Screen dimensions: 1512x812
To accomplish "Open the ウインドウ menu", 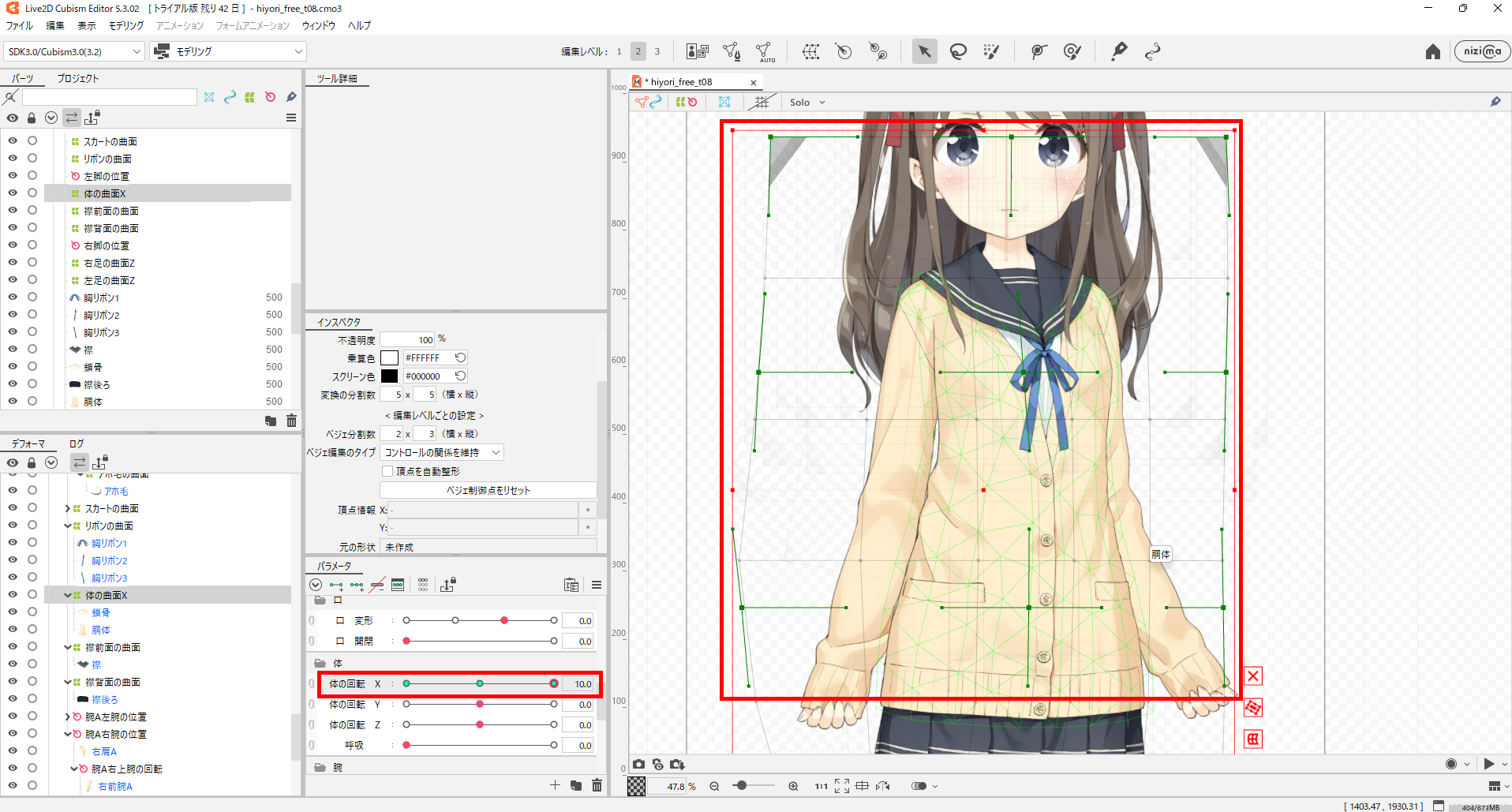I will [x=319, y=25].
